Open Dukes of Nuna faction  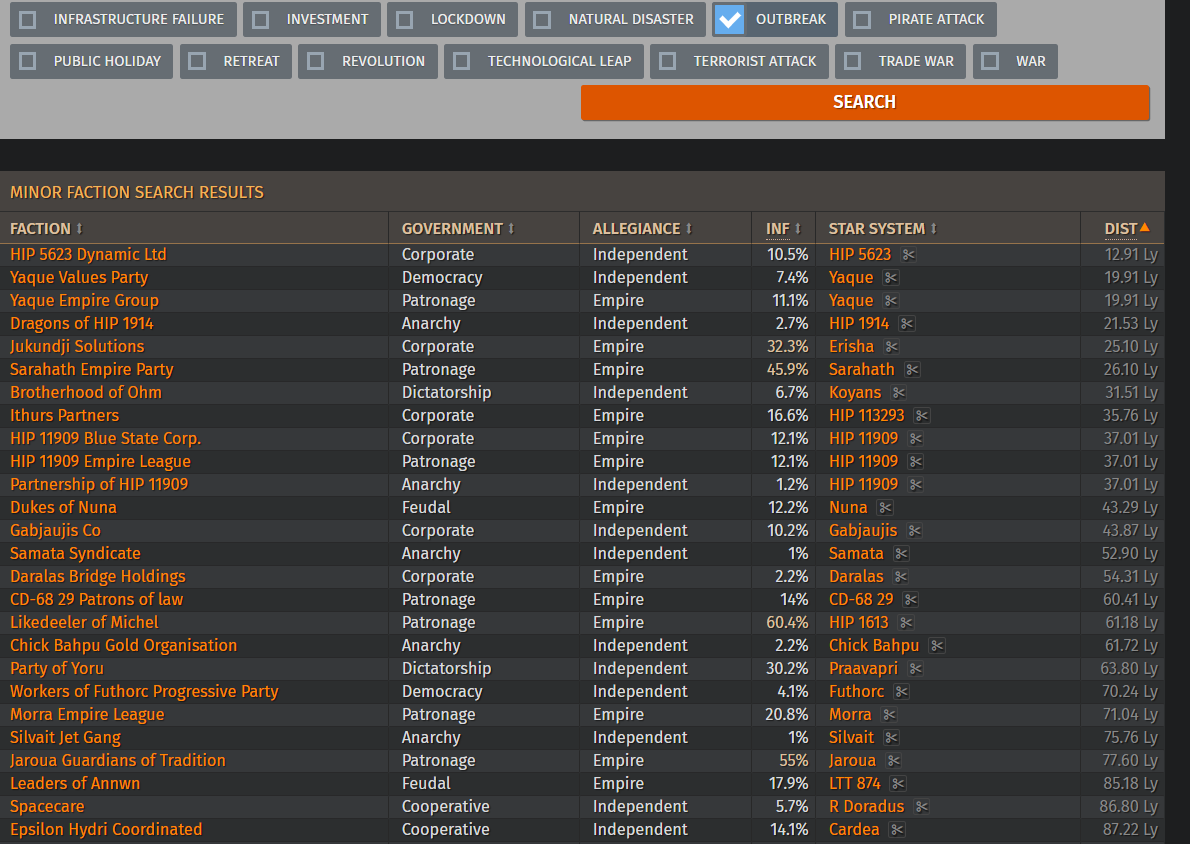tap(63, 508)
